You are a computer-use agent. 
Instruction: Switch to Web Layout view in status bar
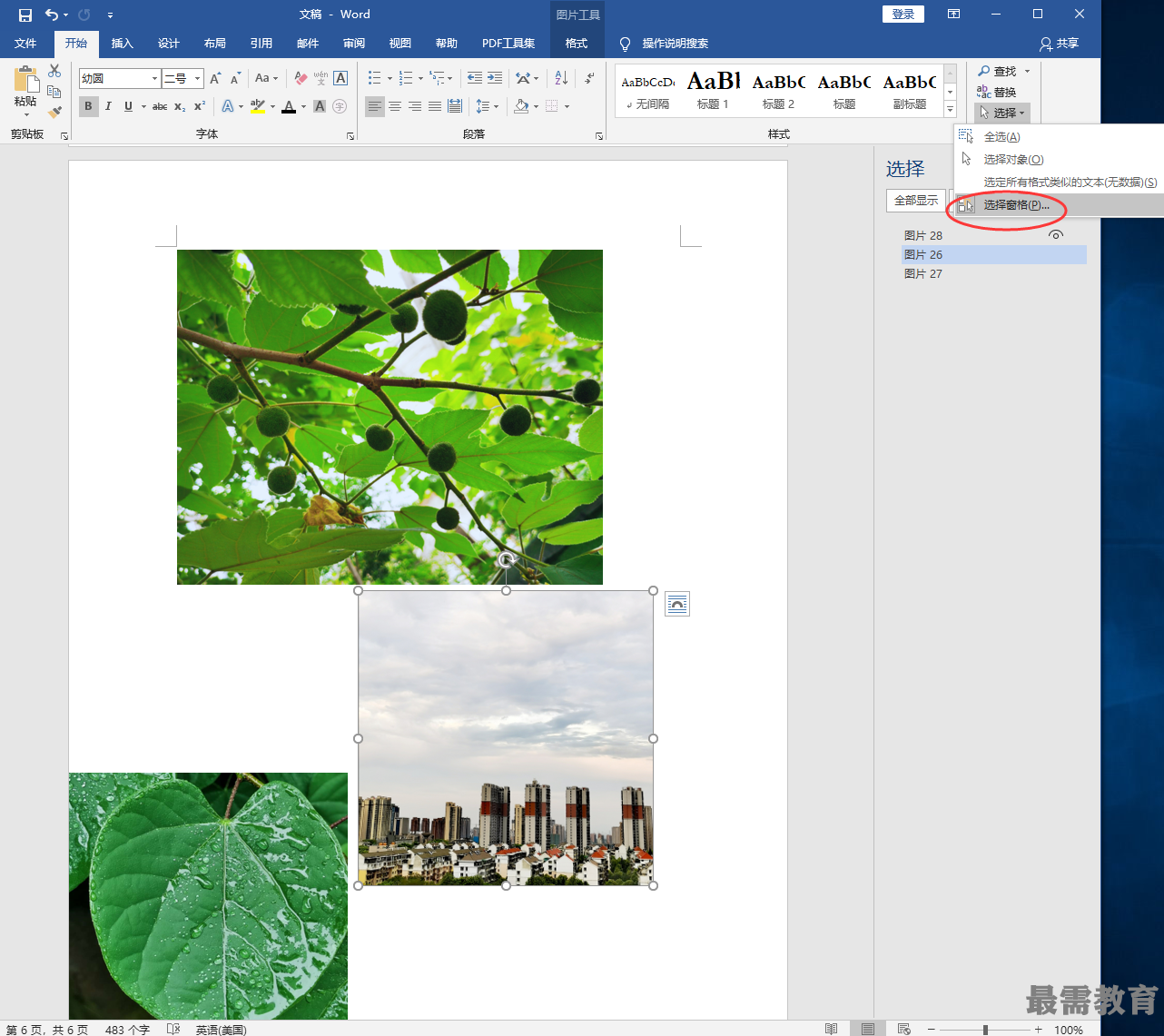pos(904,1029)
